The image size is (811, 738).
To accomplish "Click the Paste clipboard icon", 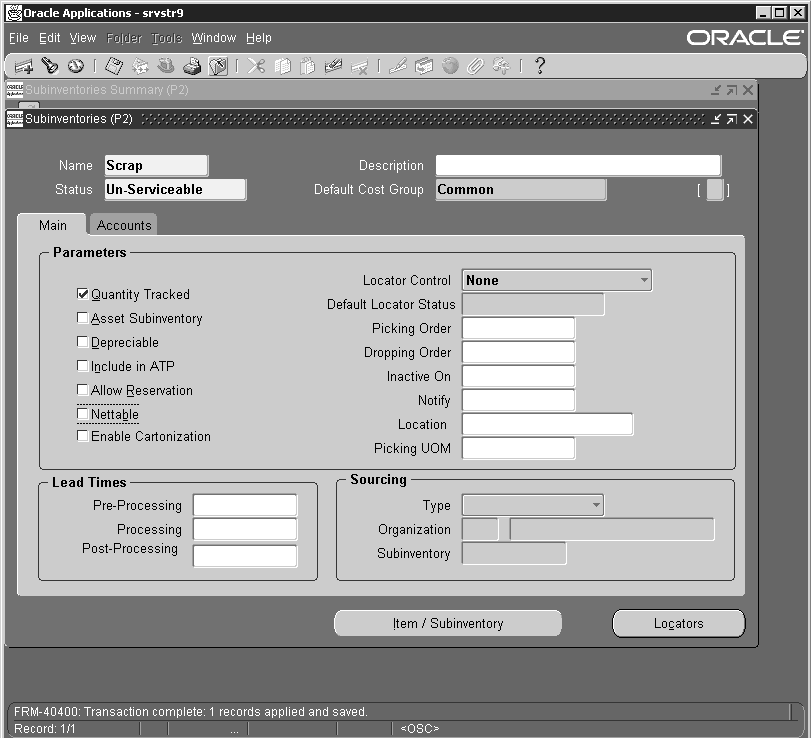I will 308,66.
